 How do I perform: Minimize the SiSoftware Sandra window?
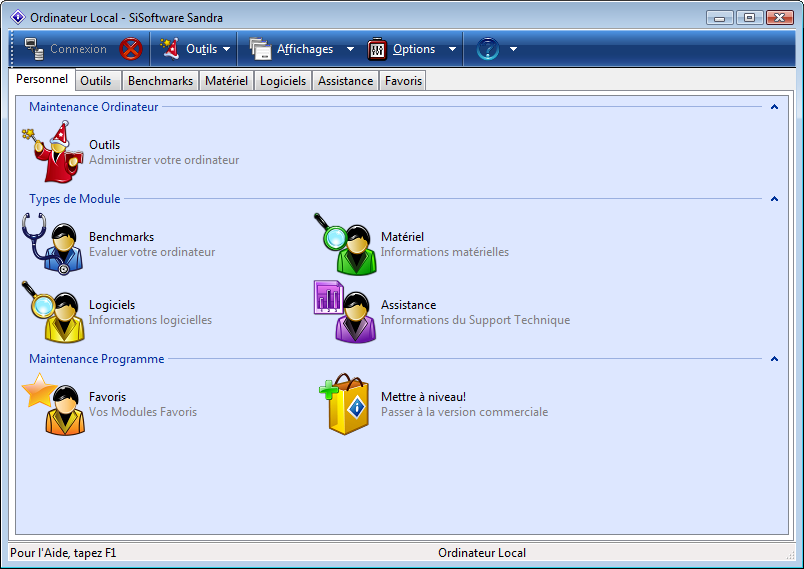click(x=719, y=18)
